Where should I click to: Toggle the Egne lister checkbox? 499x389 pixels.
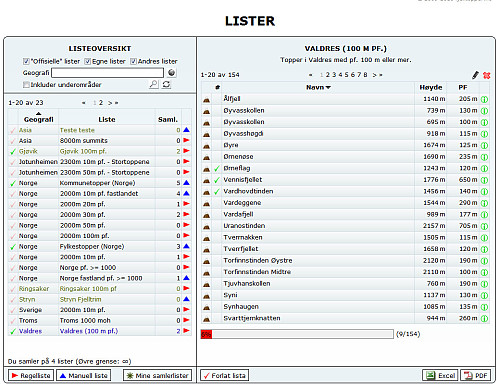87,61
